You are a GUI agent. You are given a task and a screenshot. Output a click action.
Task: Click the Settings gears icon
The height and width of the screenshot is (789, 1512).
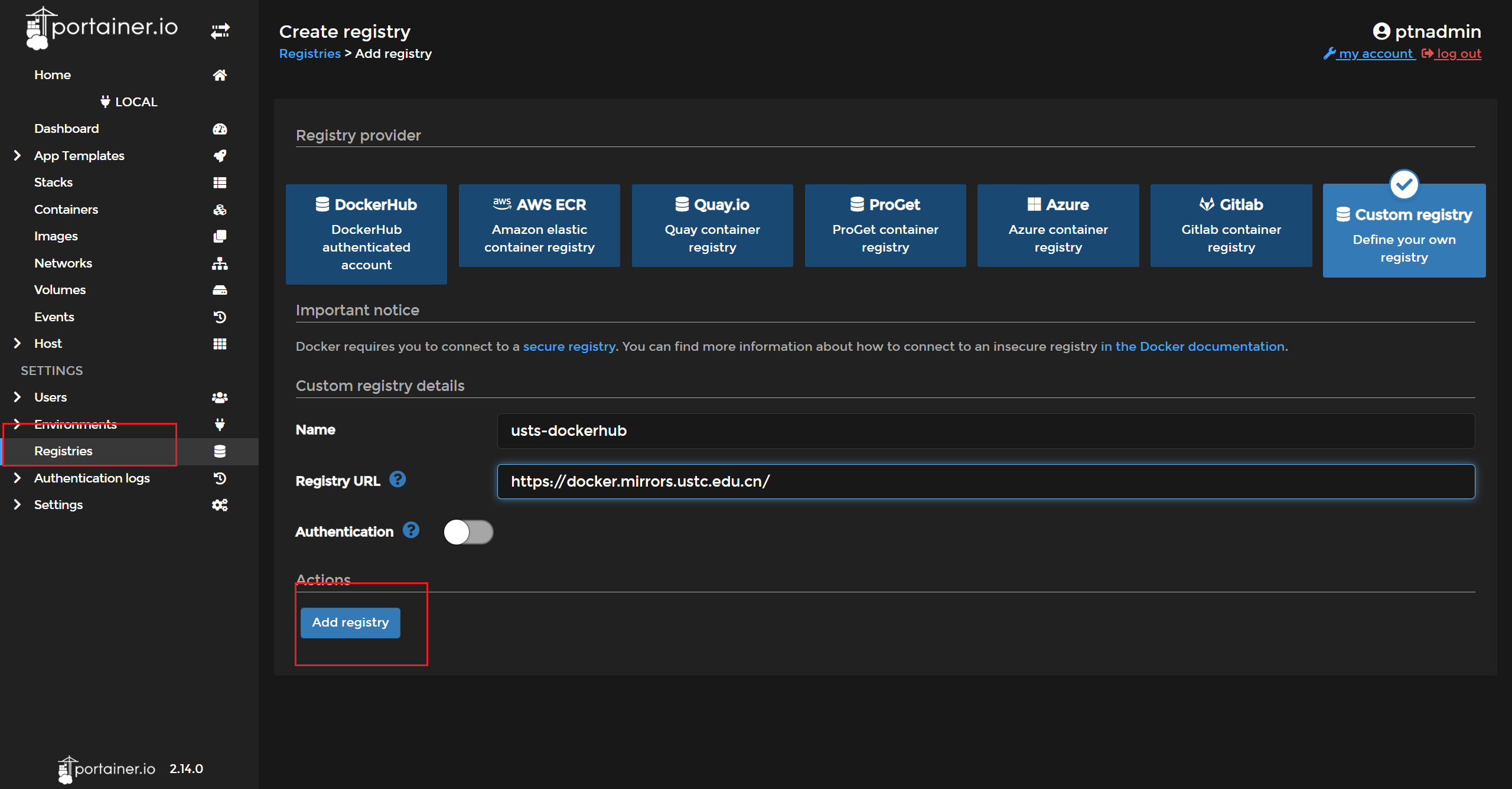coord(220,505)
